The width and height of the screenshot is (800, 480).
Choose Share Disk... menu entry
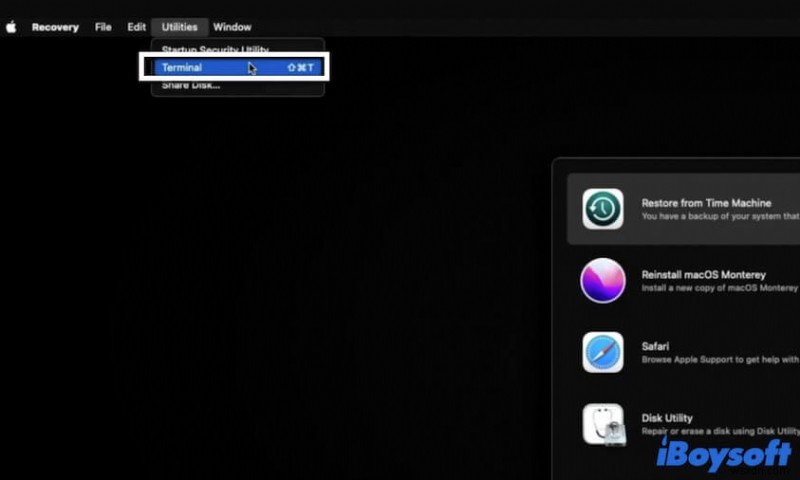[x=191, y=85]
